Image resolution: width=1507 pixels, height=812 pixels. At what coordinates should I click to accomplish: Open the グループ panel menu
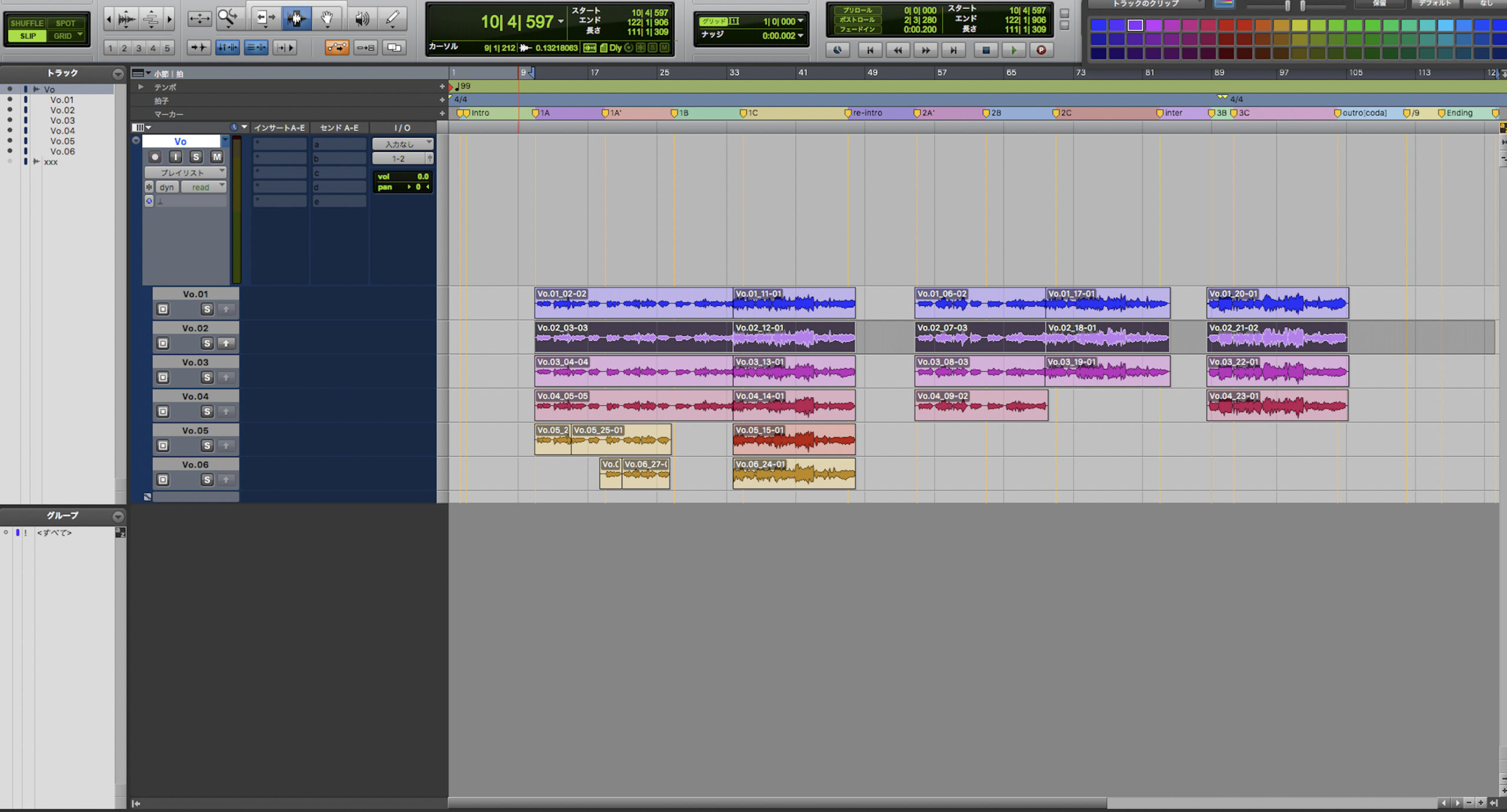click(118, 516)
